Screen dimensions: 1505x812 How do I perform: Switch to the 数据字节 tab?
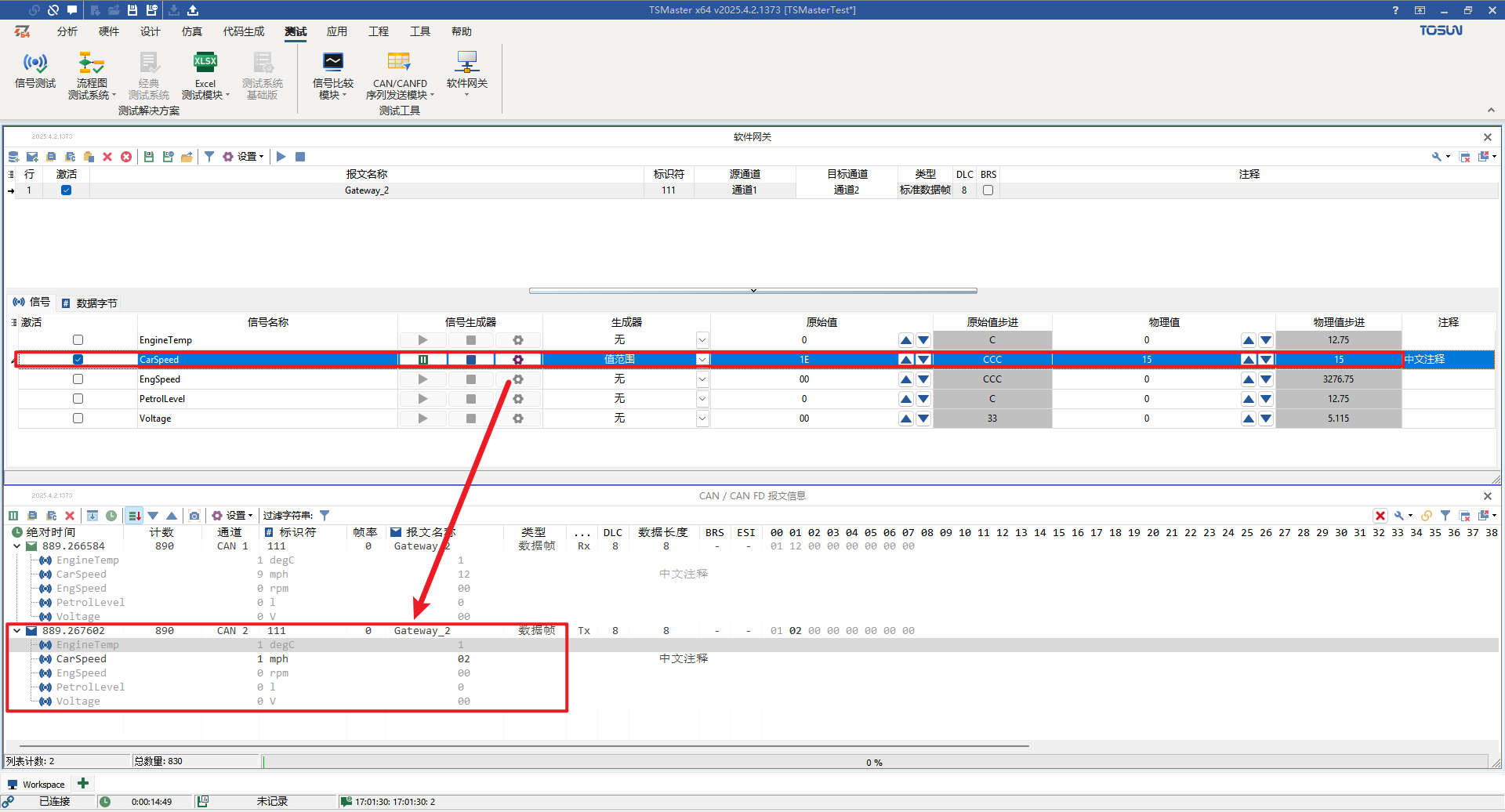tap(89, 303)
